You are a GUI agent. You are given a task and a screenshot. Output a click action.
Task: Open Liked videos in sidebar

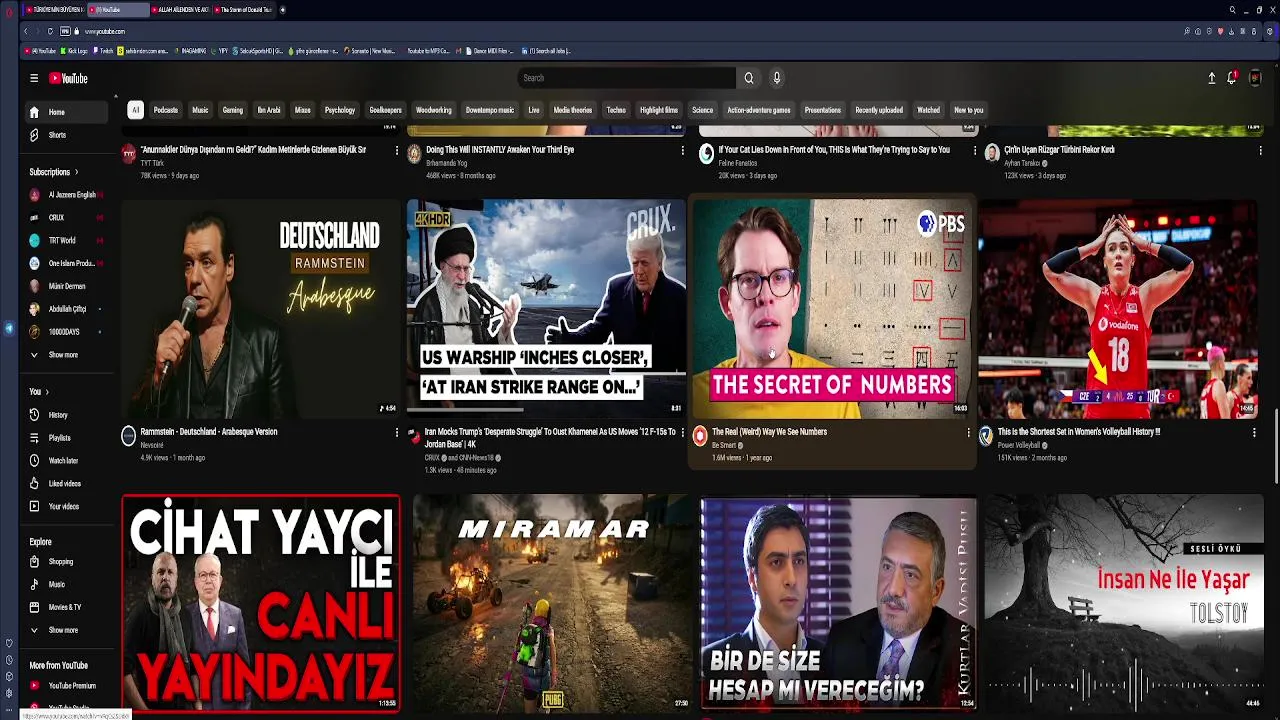[67, 484]
